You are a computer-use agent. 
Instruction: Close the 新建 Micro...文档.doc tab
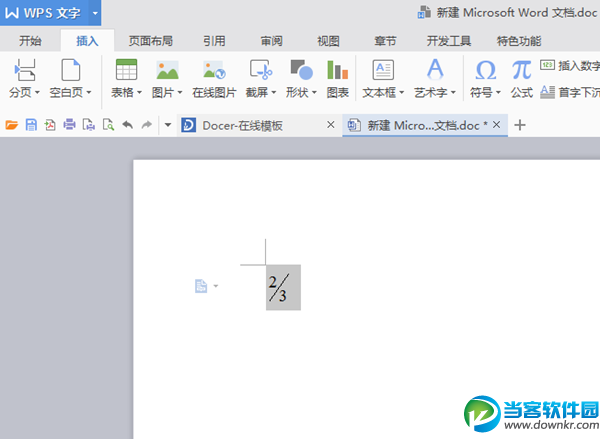497,125
